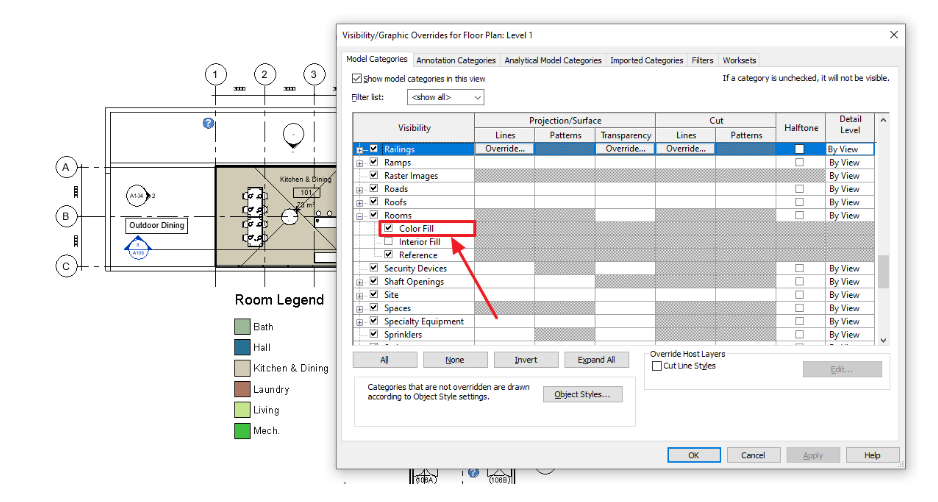Click the blue question mark icon on plan
Image resolution: width=938 pixels, height=502 pixels.
[208, 123]
